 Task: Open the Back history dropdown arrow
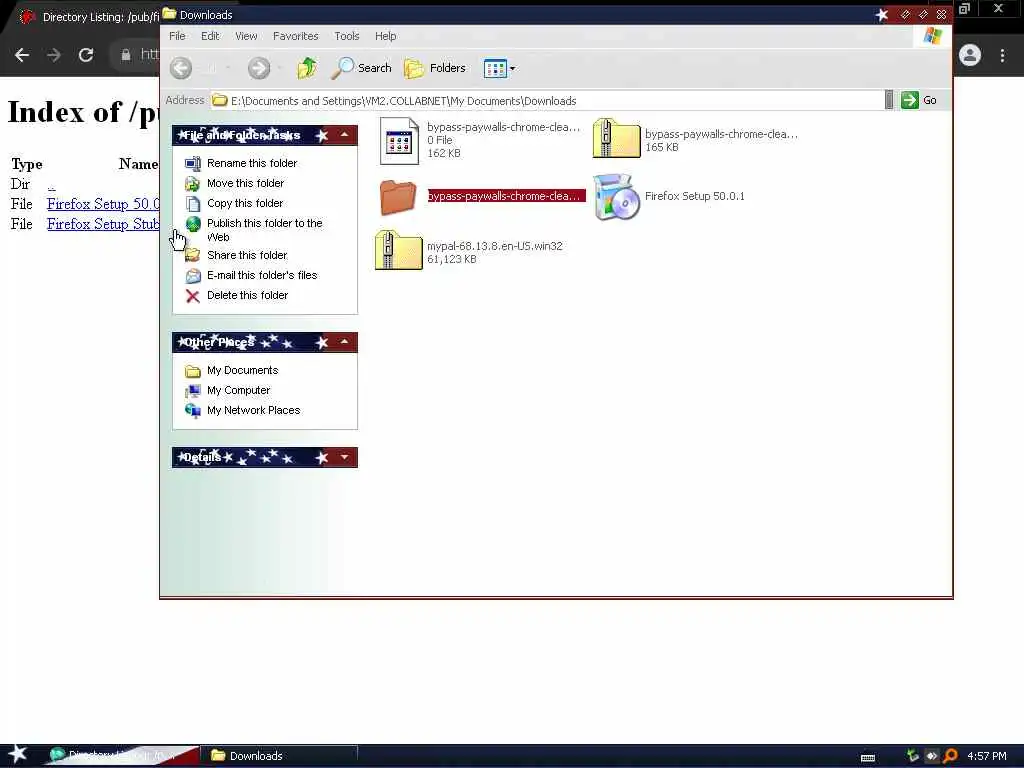tap(227, 68)
